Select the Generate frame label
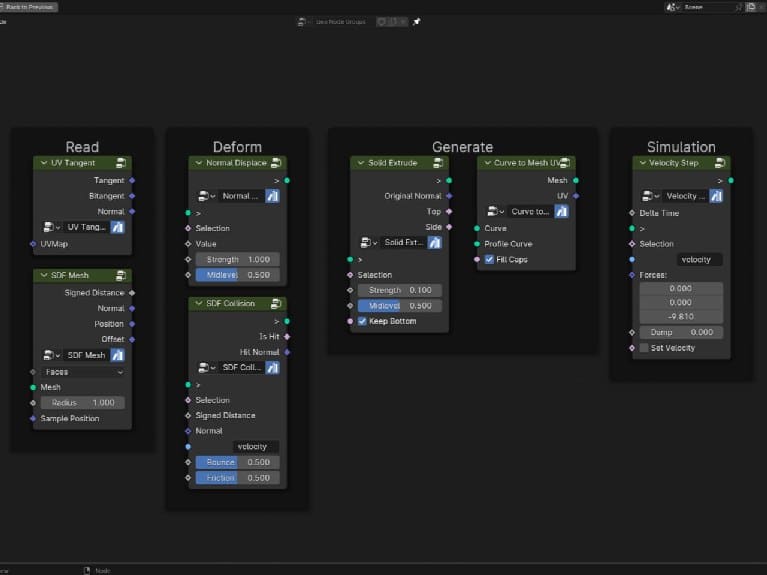This screenshot has height=575, width=767. tap(462, 147)
